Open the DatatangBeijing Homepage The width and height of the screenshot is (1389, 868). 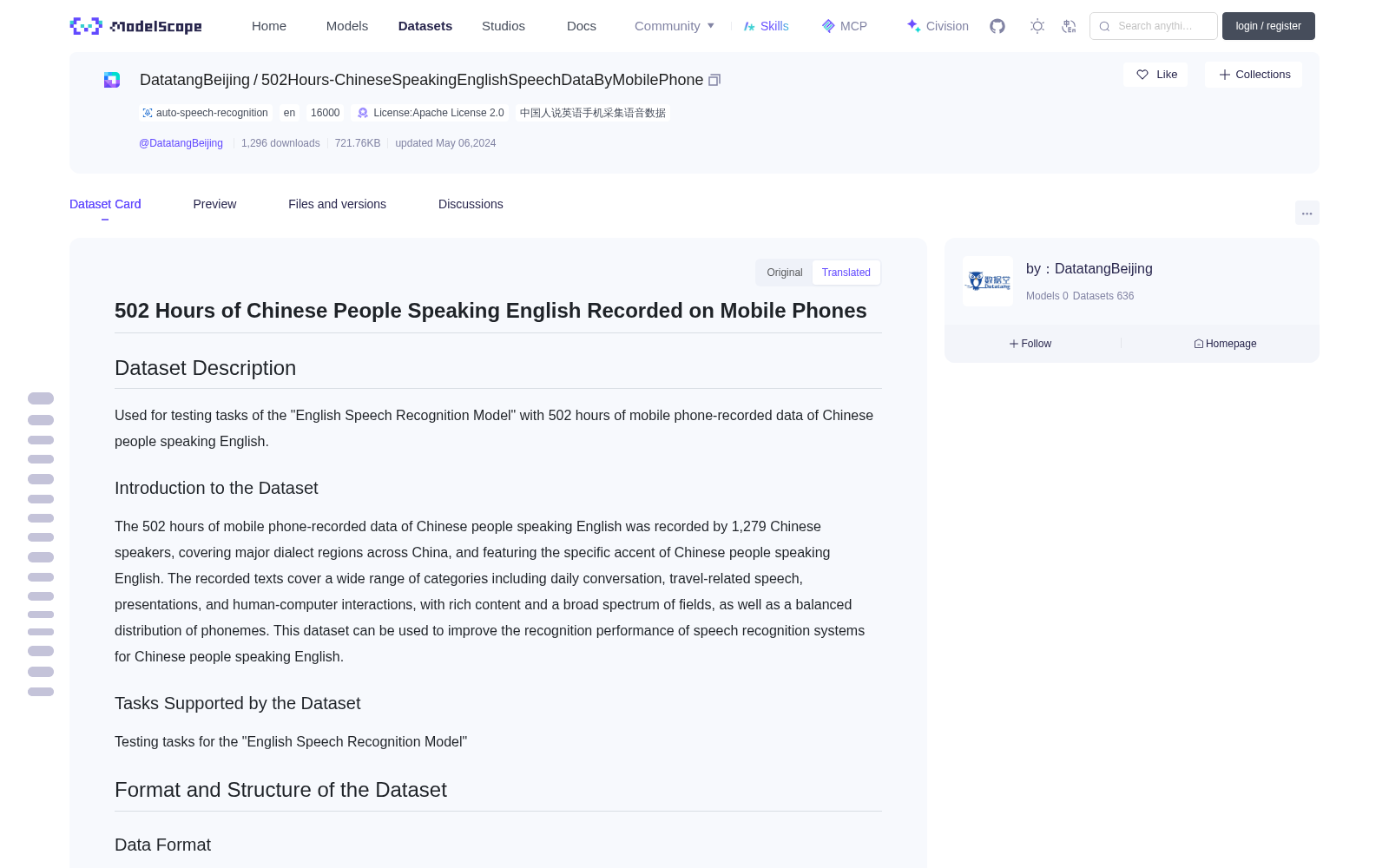tap(1225, 344)
